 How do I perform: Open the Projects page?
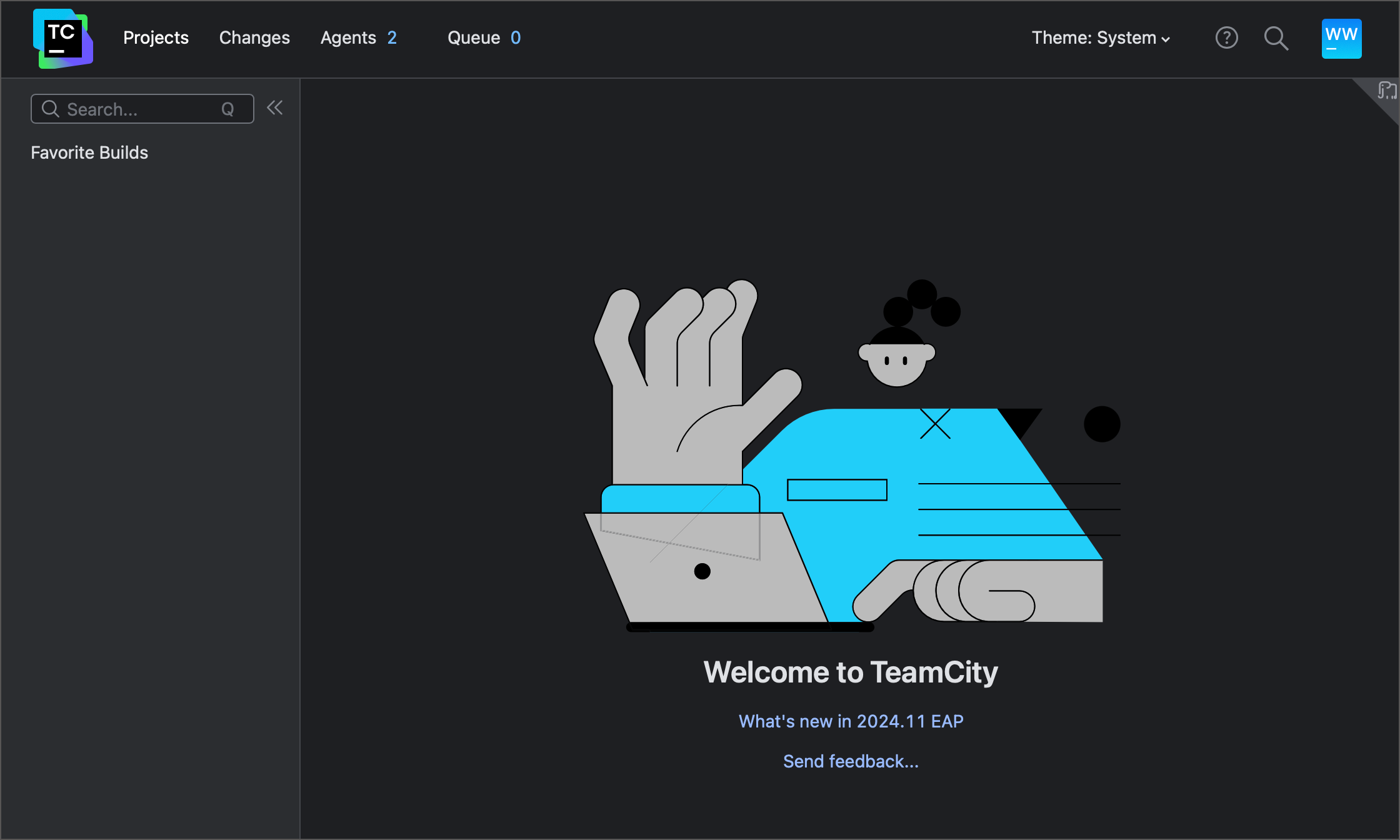pos(156,37)
